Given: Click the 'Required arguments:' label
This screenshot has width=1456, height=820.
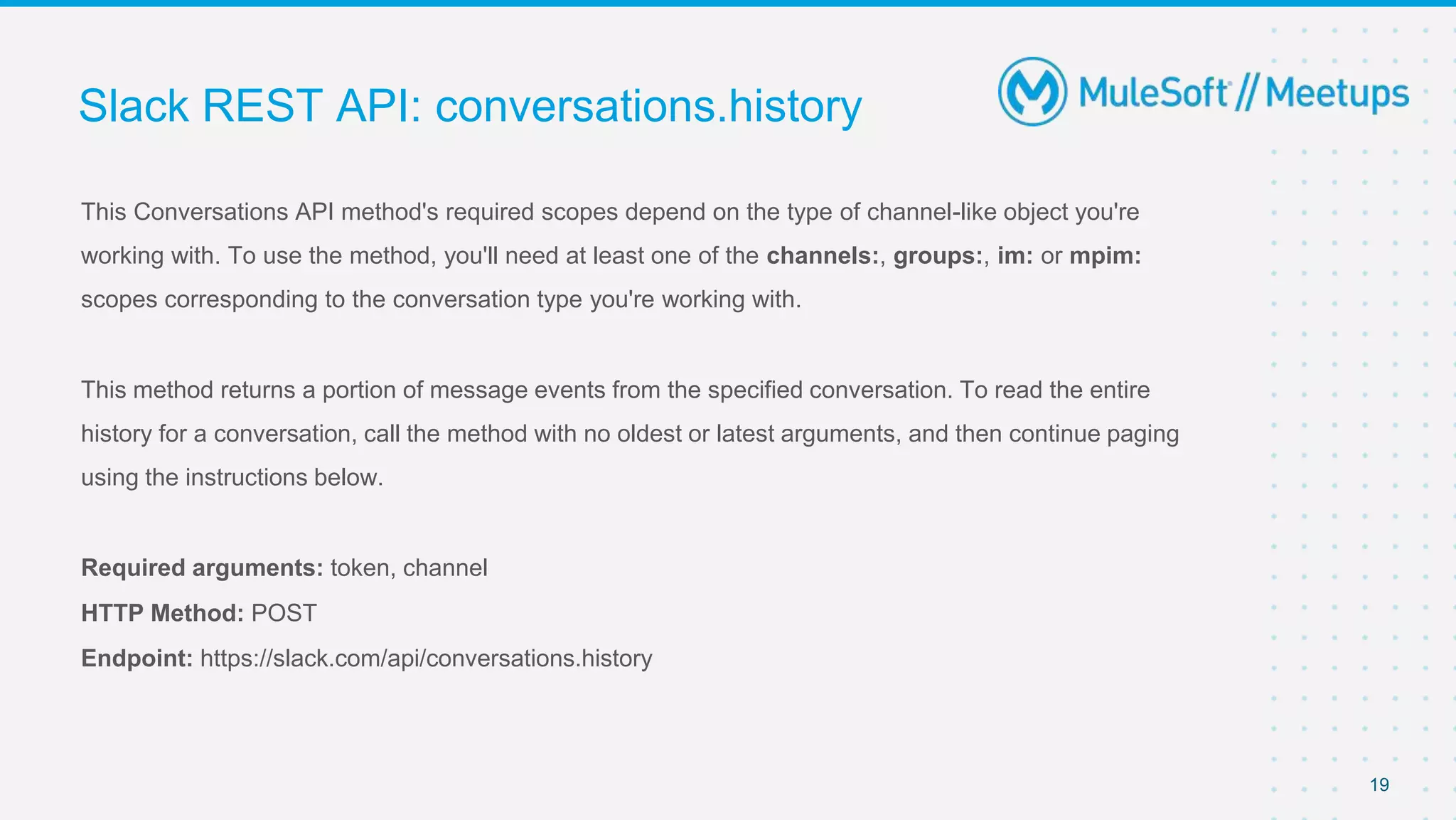Looking at the screenshot, I should (x=203, y=568).
